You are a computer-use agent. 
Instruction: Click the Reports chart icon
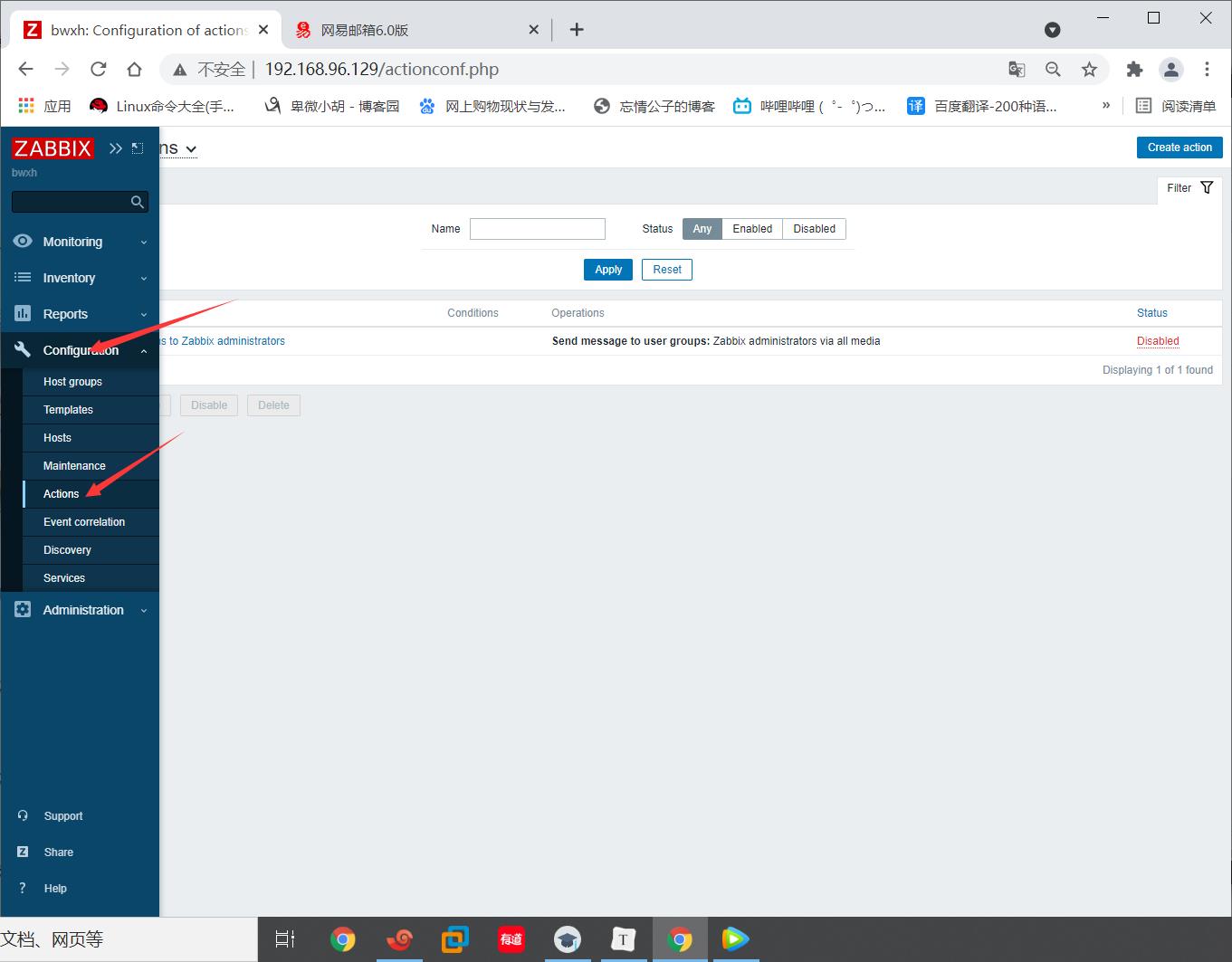point(23,314)
